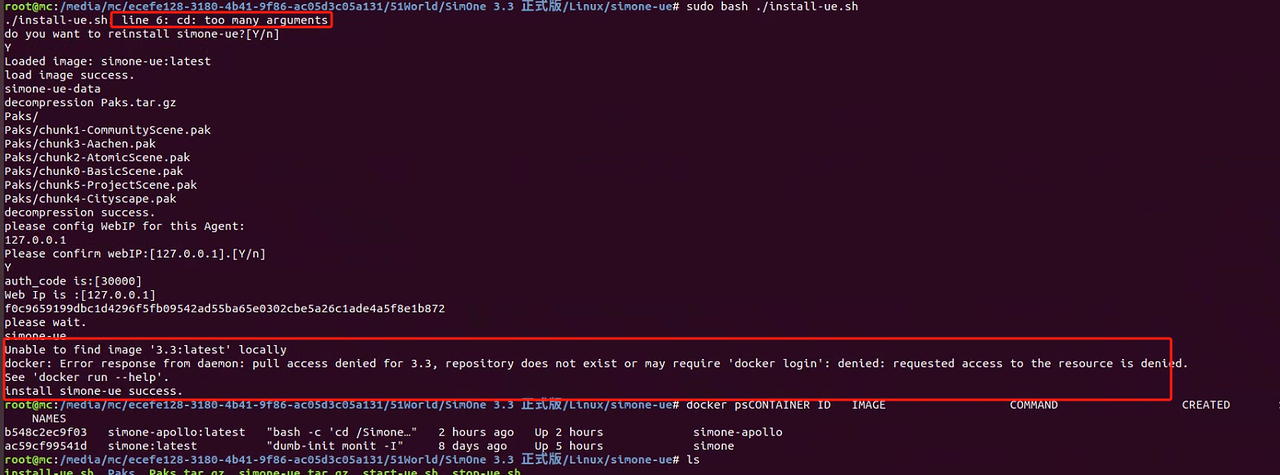The height and width of the screenshot is (475, 1280).
Task: Click the 'IMAGE' column header
Action: 869,405
